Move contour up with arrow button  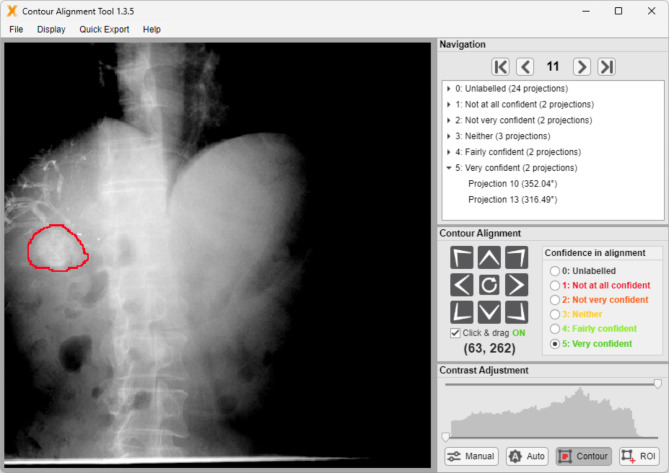(x=489, y=258)
